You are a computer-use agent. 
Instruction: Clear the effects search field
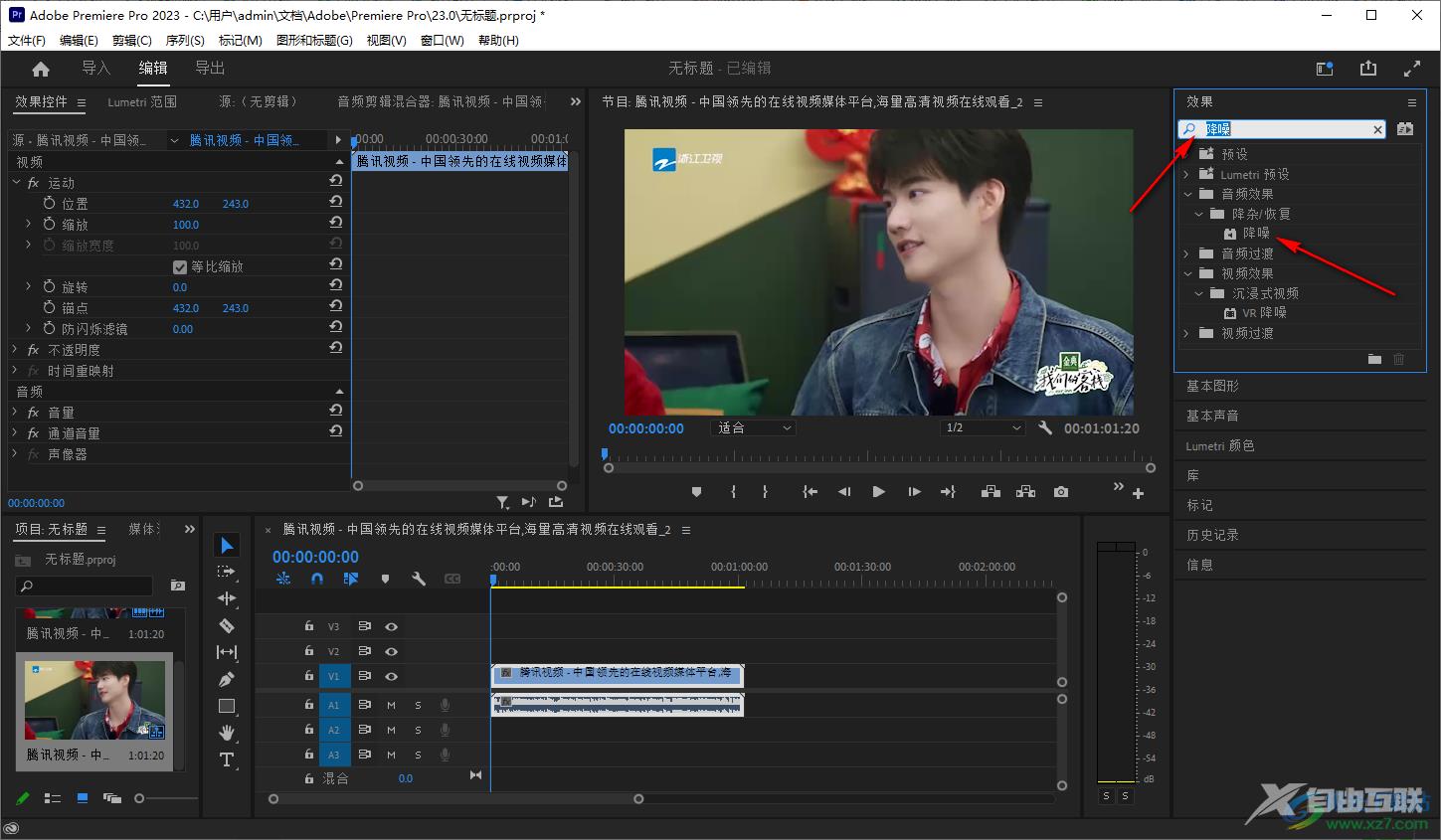coord(1377,129)
